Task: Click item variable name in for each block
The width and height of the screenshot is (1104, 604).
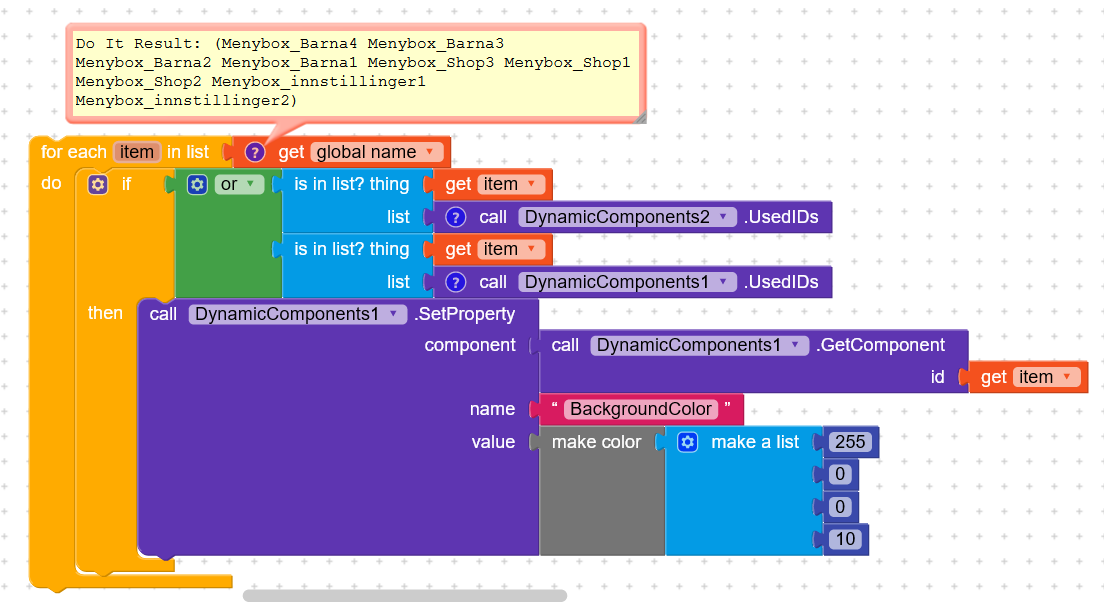Action: pos(136,152)
